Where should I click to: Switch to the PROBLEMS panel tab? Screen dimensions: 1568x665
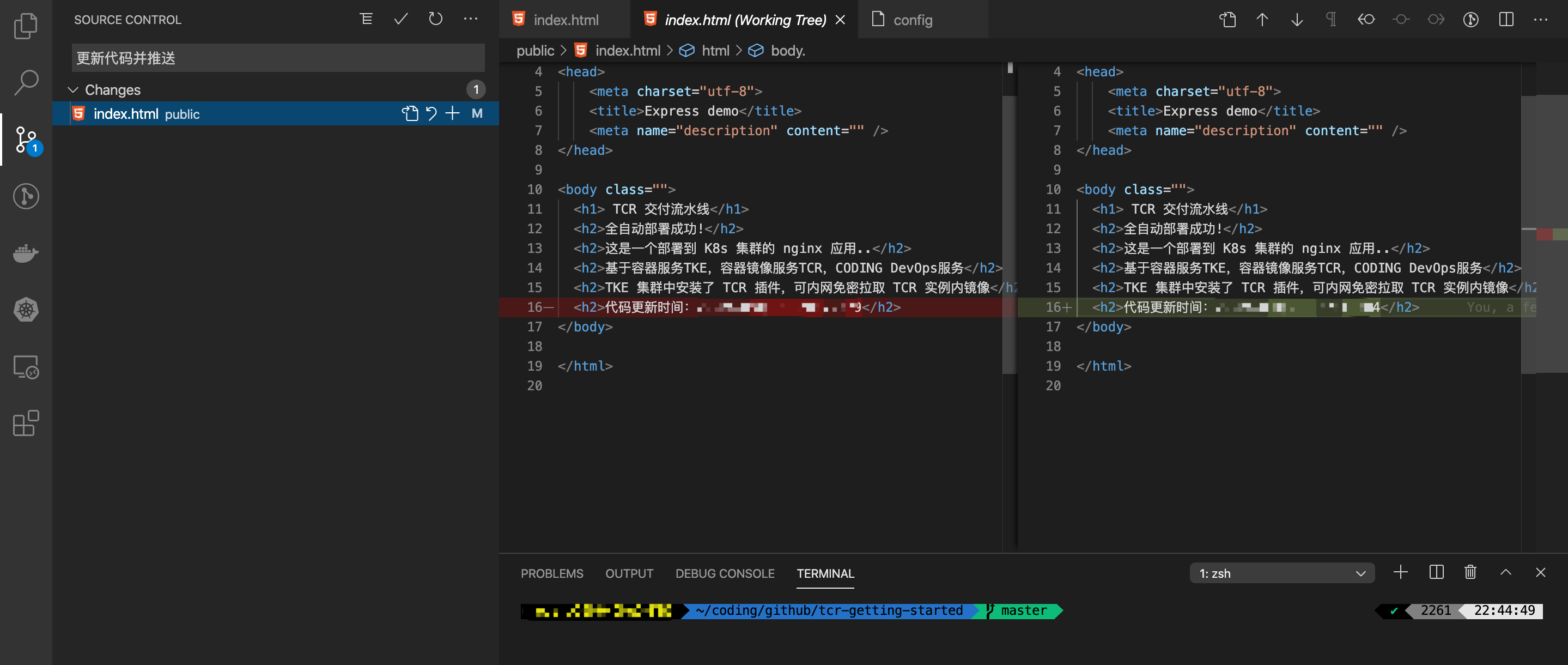point(551,573)
